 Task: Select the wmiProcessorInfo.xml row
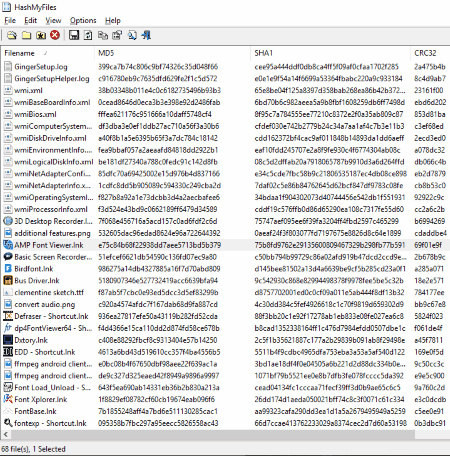pyautogui.click(x=225, y=209)
